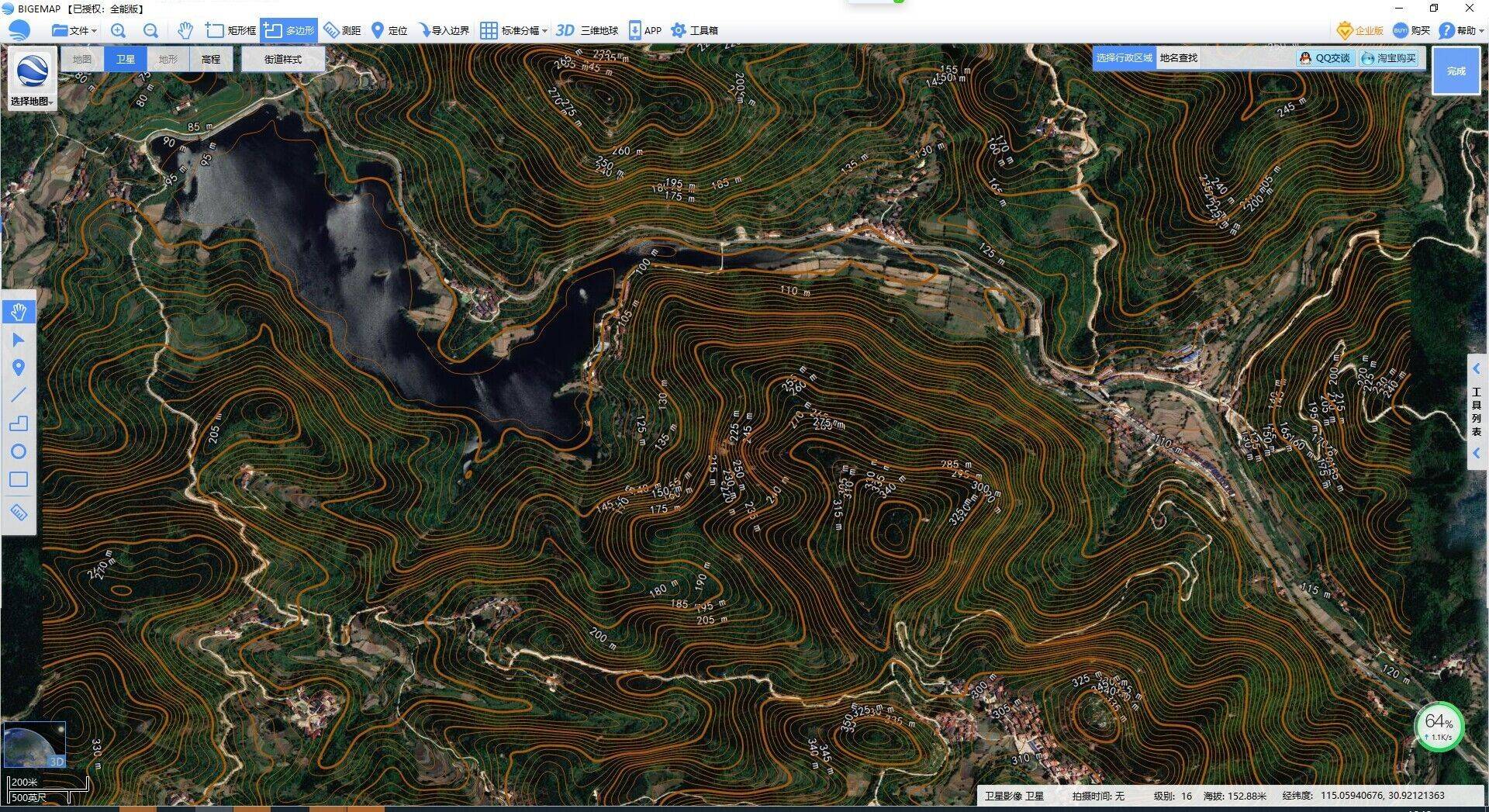The height and width of the screenshot is (812, 1489).
Task: Click the APP mobile download icon
Action: [644, 30]
